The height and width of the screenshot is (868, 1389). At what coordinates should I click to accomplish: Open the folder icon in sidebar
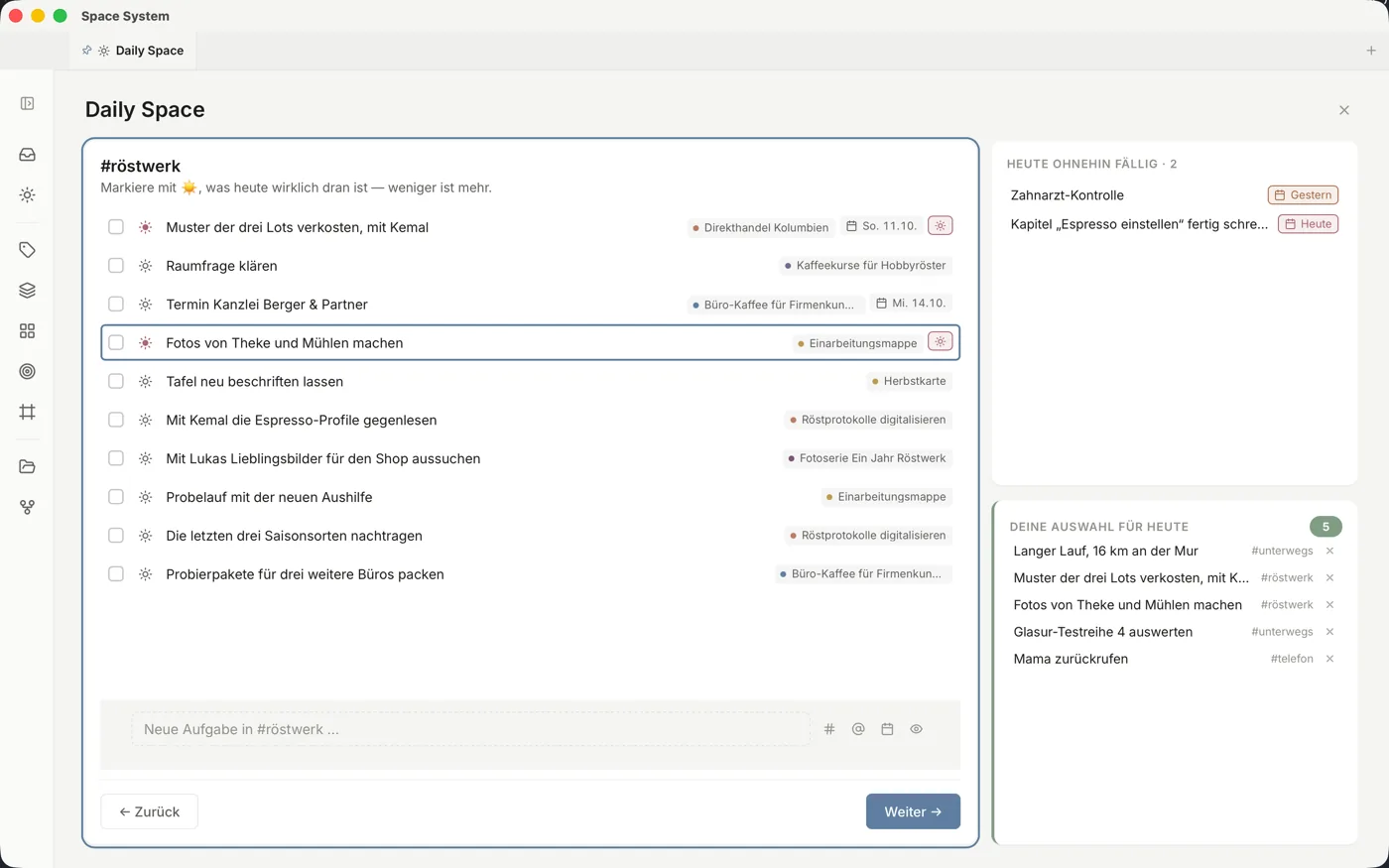click(x=27, y=466)
